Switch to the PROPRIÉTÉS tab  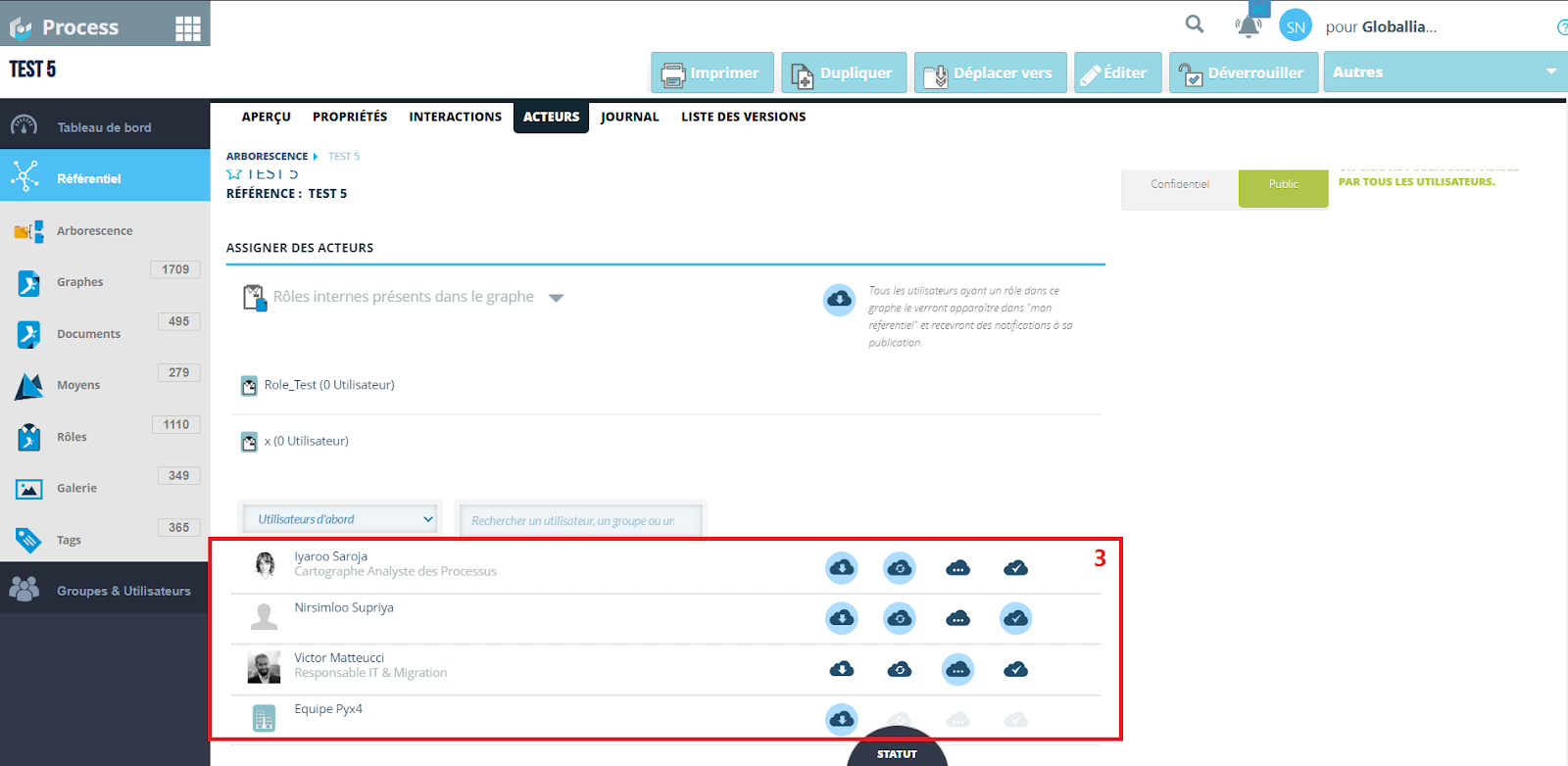[350, 117]
